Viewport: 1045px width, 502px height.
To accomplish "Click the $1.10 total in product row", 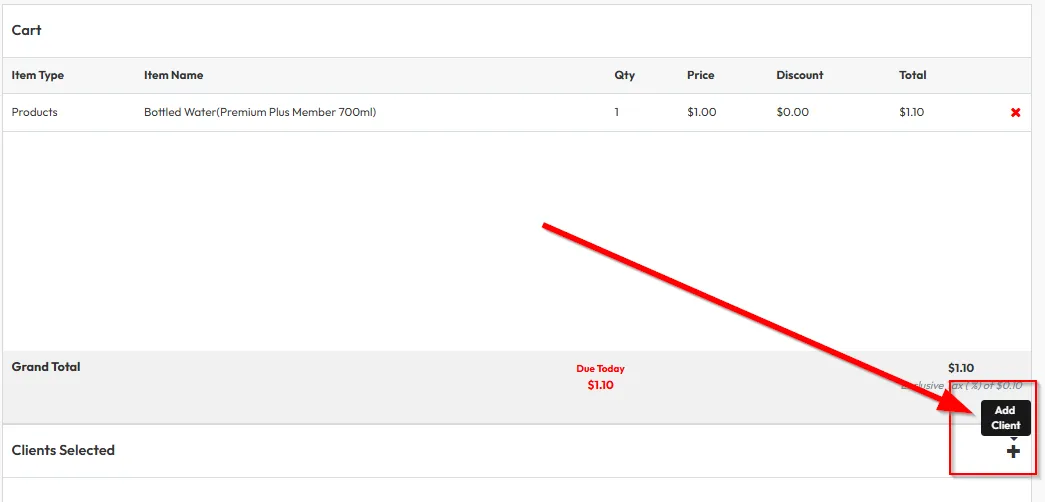I will pos(911,112).
